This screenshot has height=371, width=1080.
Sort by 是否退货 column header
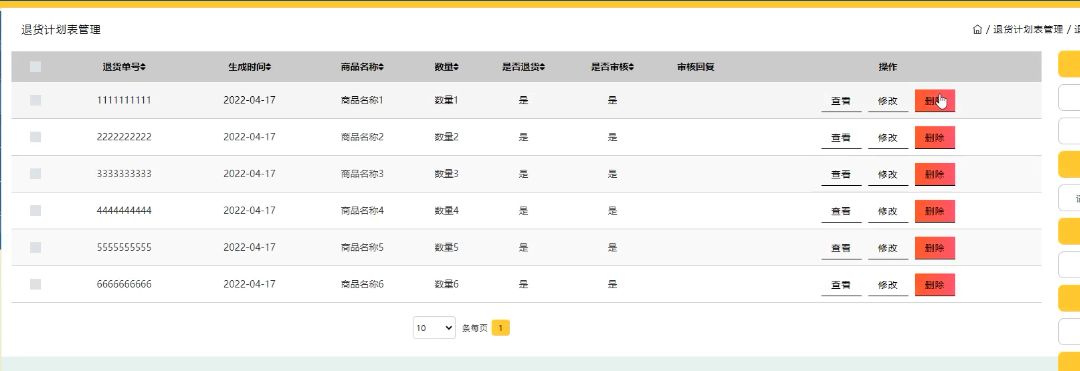pyautogui.click(x=523, y=67)
